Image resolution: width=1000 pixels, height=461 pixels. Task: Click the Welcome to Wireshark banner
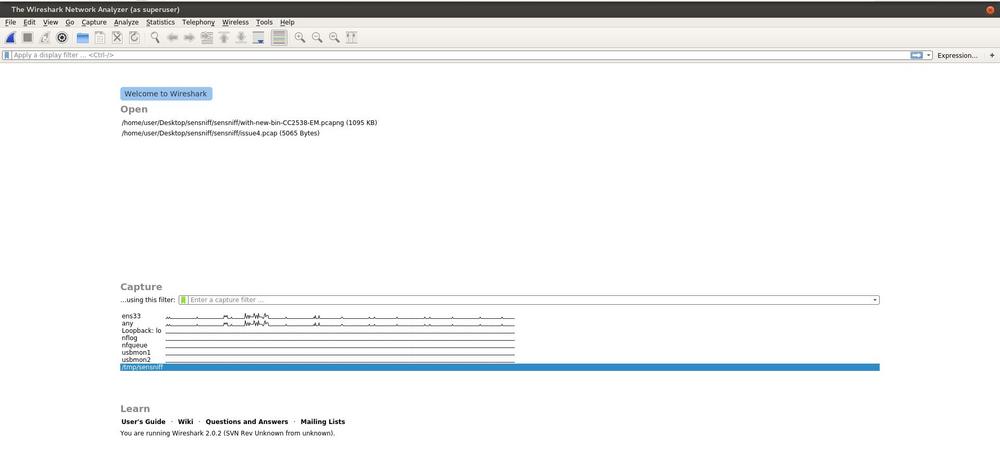pos(166,94)
